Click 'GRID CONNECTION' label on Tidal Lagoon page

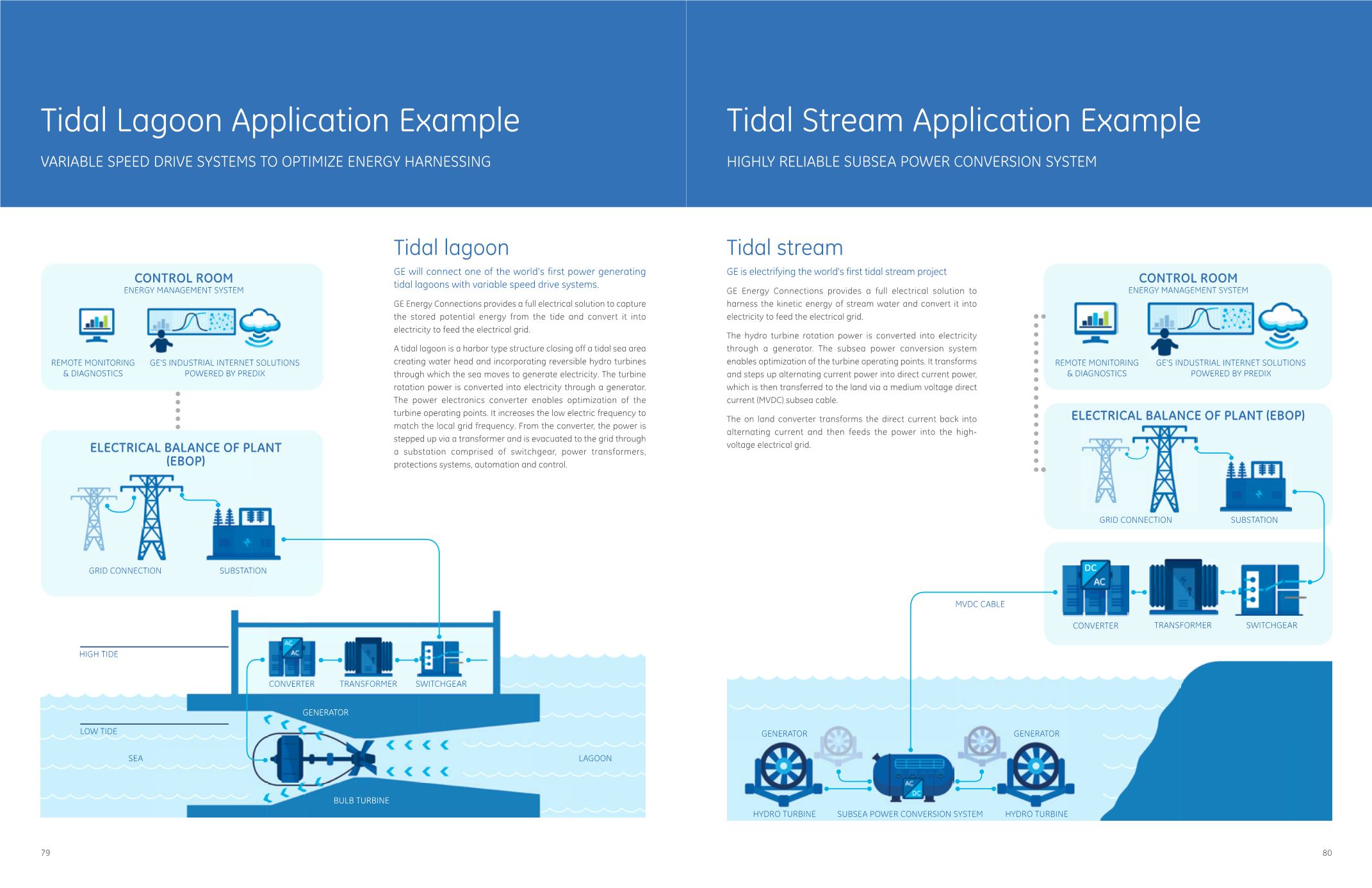coord(125,571)
